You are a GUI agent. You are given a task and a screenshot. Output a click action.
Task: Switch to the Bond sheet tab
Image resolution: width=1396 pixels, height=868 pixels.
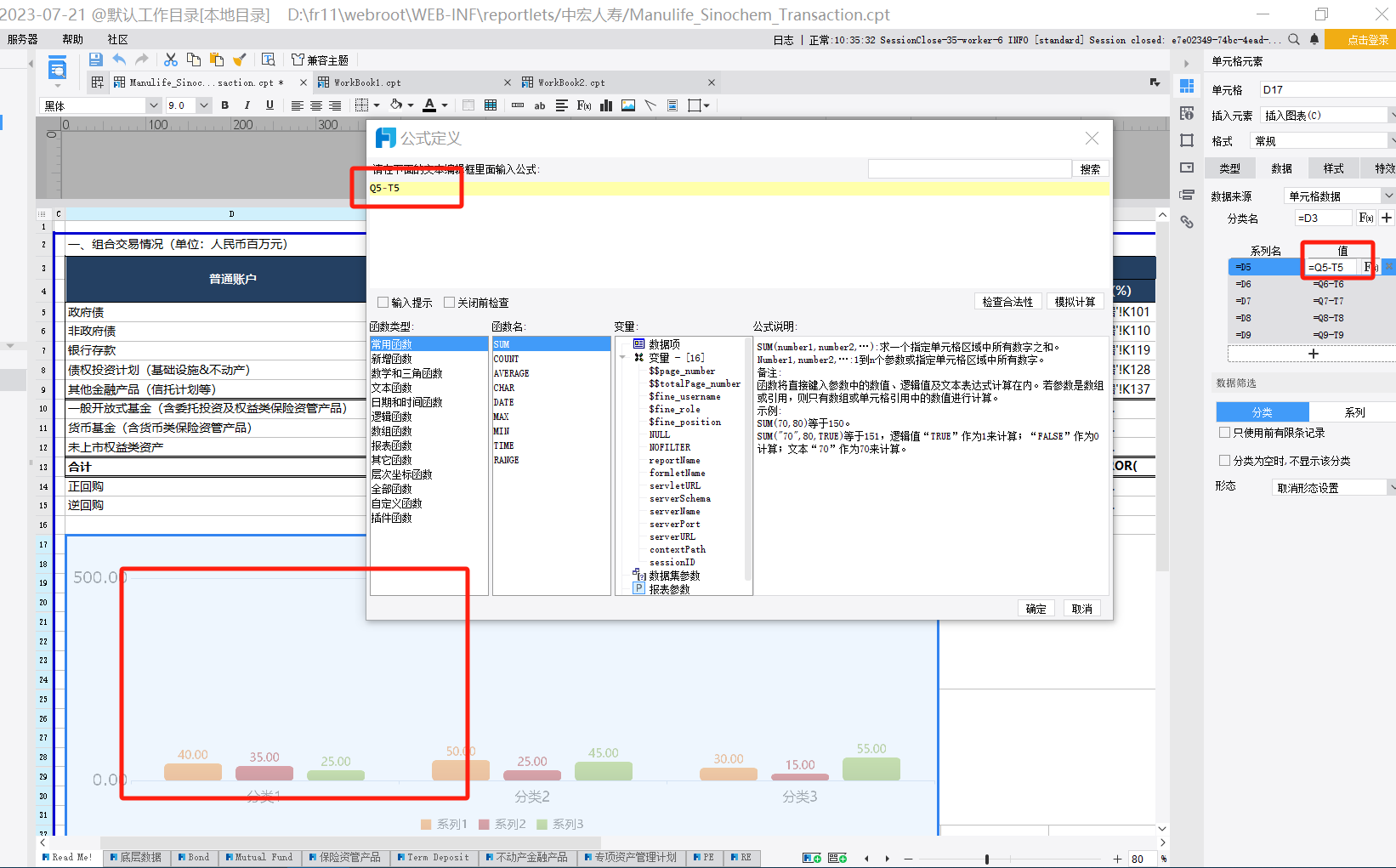click(x=194, y=857)
